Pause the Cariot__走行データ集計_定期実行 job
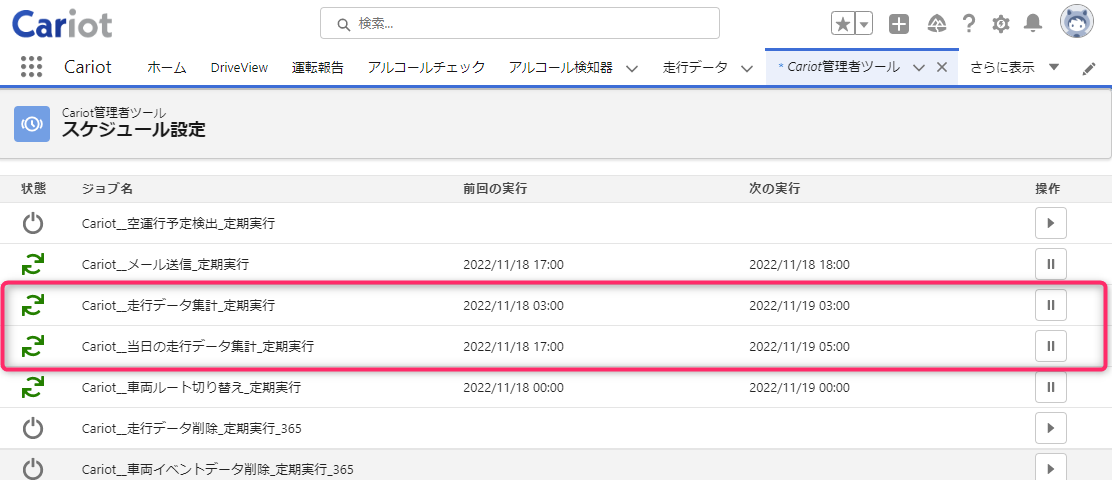 click(x=1050, y=306)
